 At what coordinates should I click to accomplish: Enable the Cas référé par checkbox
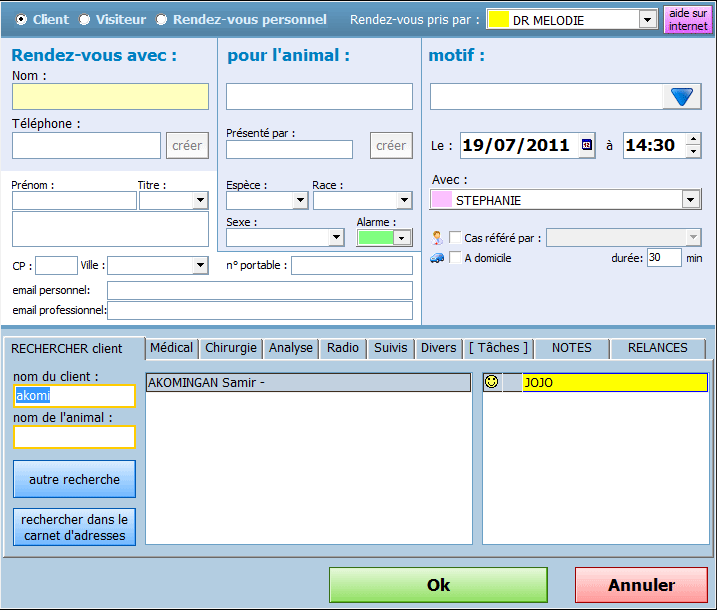[455, 238]
